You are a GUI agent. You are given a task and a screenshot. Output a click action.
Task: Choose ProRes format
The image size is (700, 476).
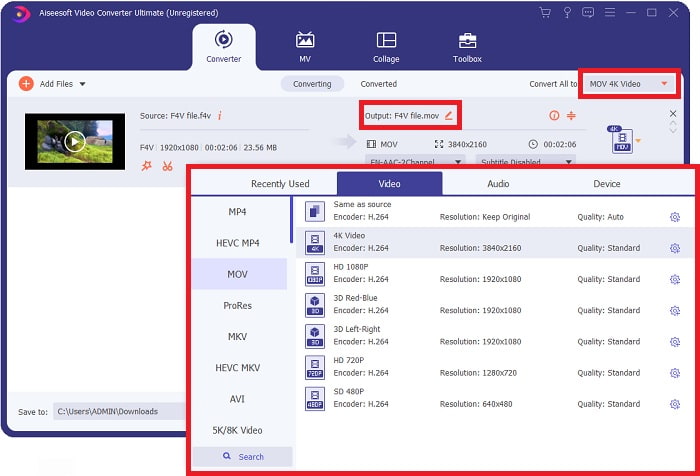pos(240,305)
